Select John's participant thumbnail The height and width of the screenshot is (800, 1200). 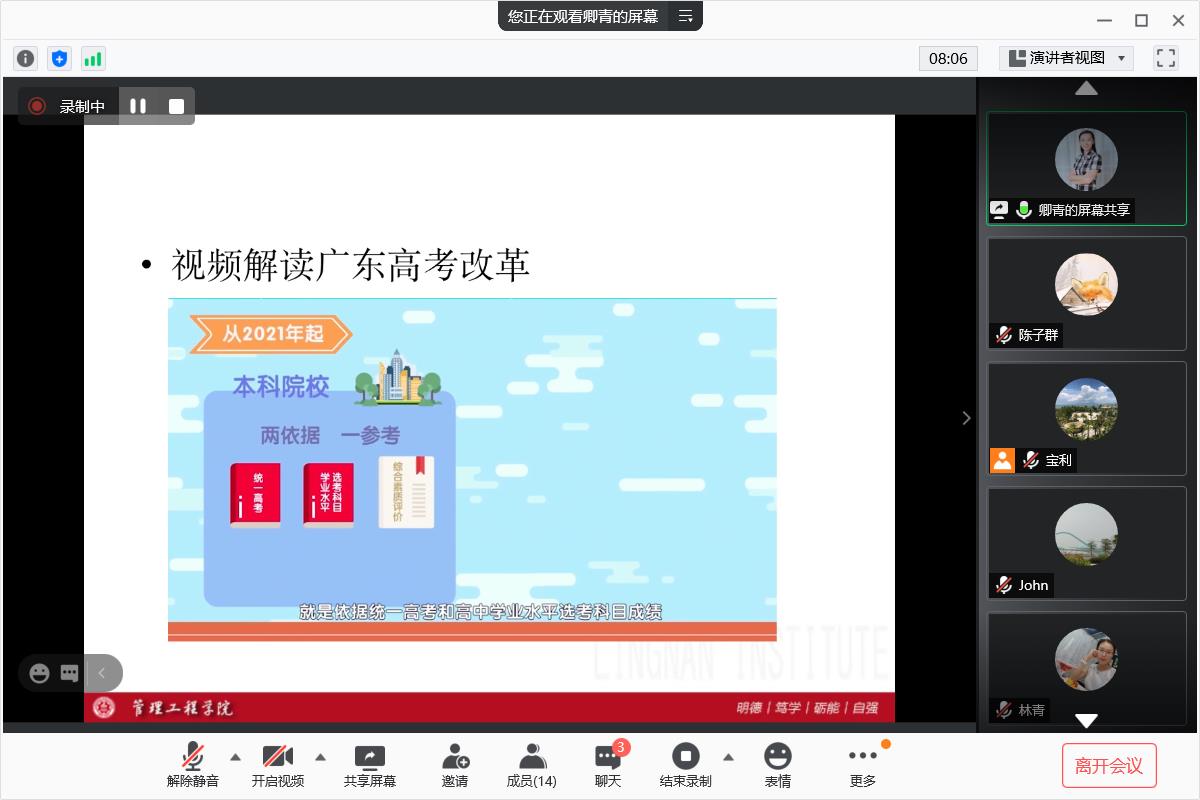pos(1086,542)
